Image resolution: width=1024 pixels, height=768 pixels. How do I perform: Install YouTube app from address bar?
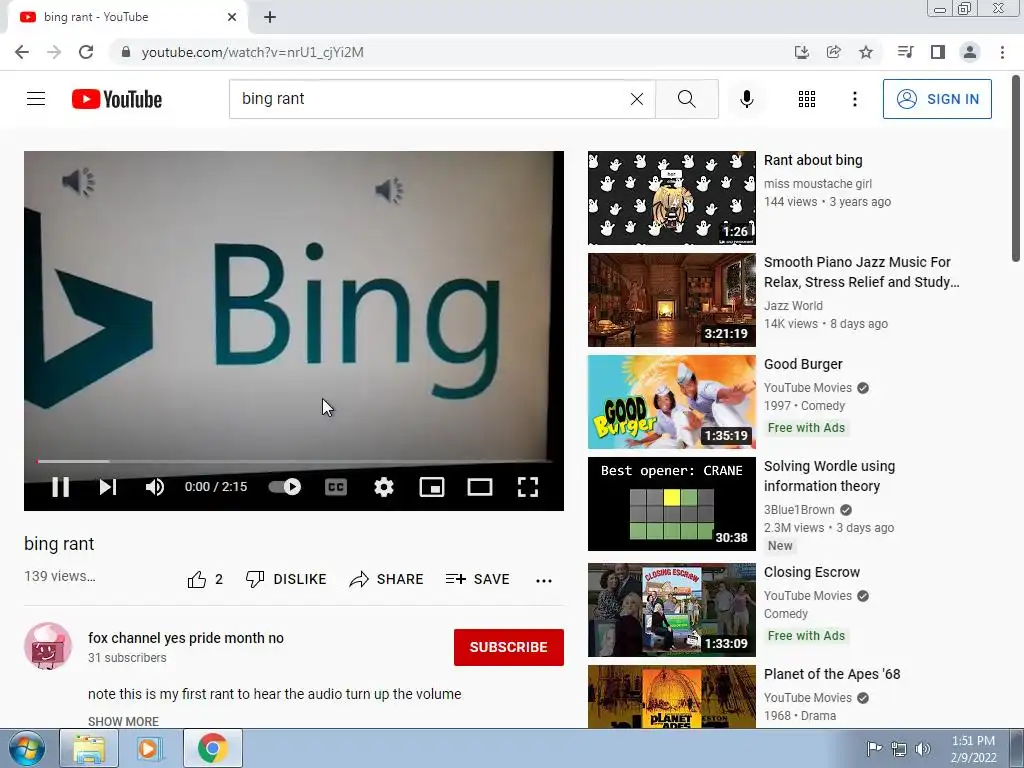(801, 52)
